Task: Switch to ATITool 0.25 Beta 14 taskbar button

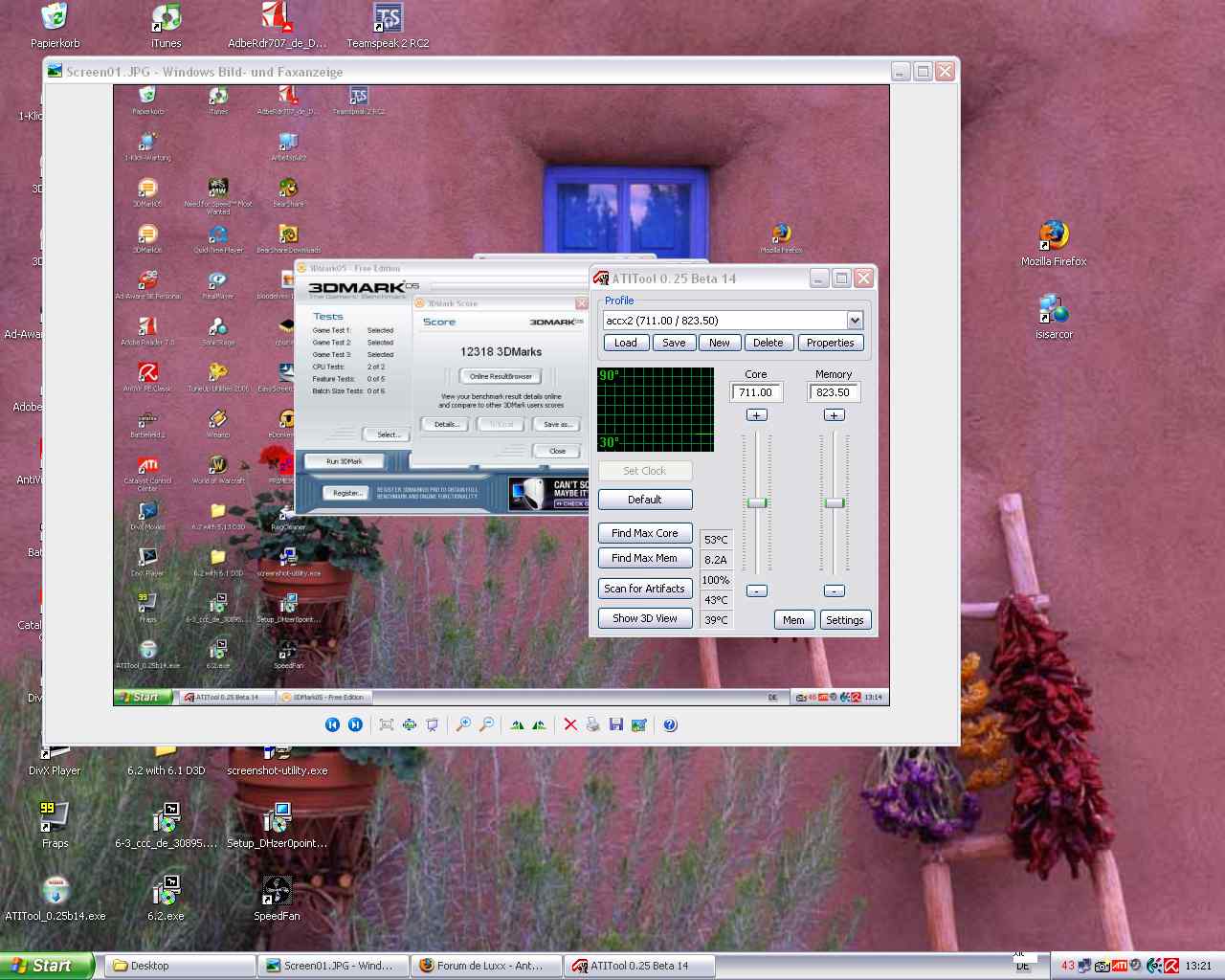Action: point(639,966)
